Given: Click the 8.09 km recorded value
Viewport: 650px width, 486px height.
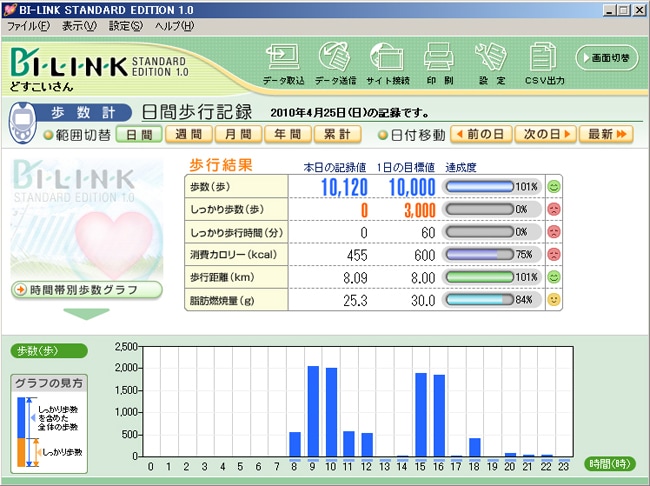Looking at the screenshot, I should tap(355, 277).
